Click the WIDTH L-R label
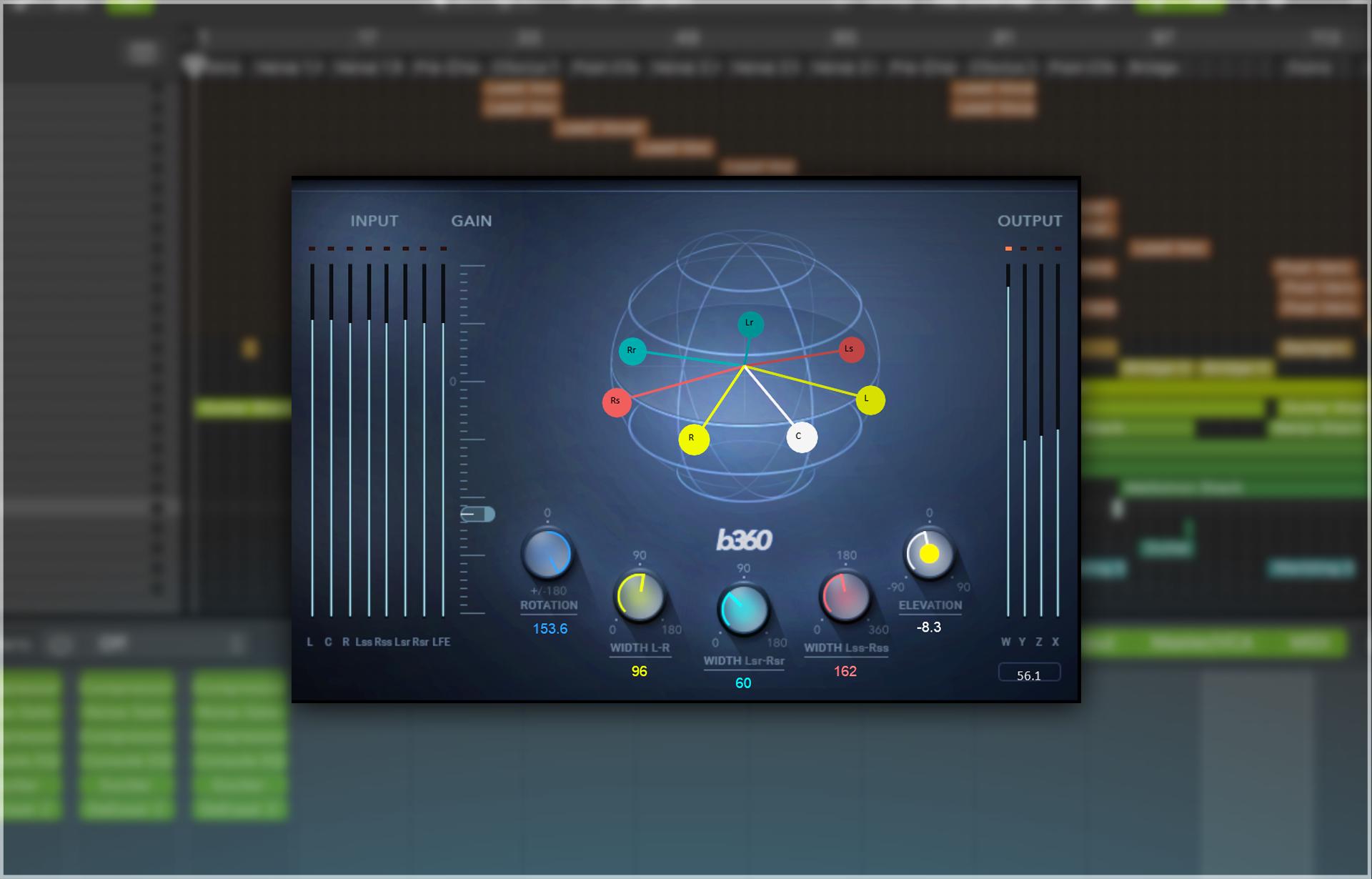 [x=640, y=648]
